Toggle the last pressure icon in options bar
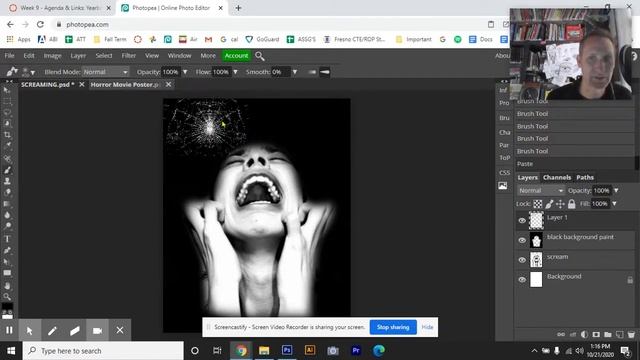This screenshot has width=640, height=360. (325, 72)
